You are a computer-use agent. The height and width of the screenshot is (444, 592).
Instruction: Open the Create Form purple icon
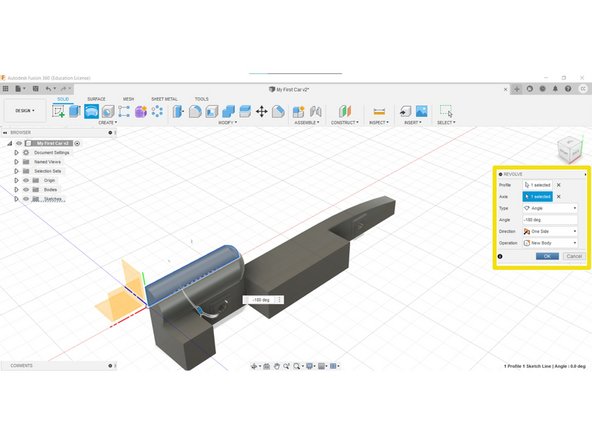click(141, 111)
